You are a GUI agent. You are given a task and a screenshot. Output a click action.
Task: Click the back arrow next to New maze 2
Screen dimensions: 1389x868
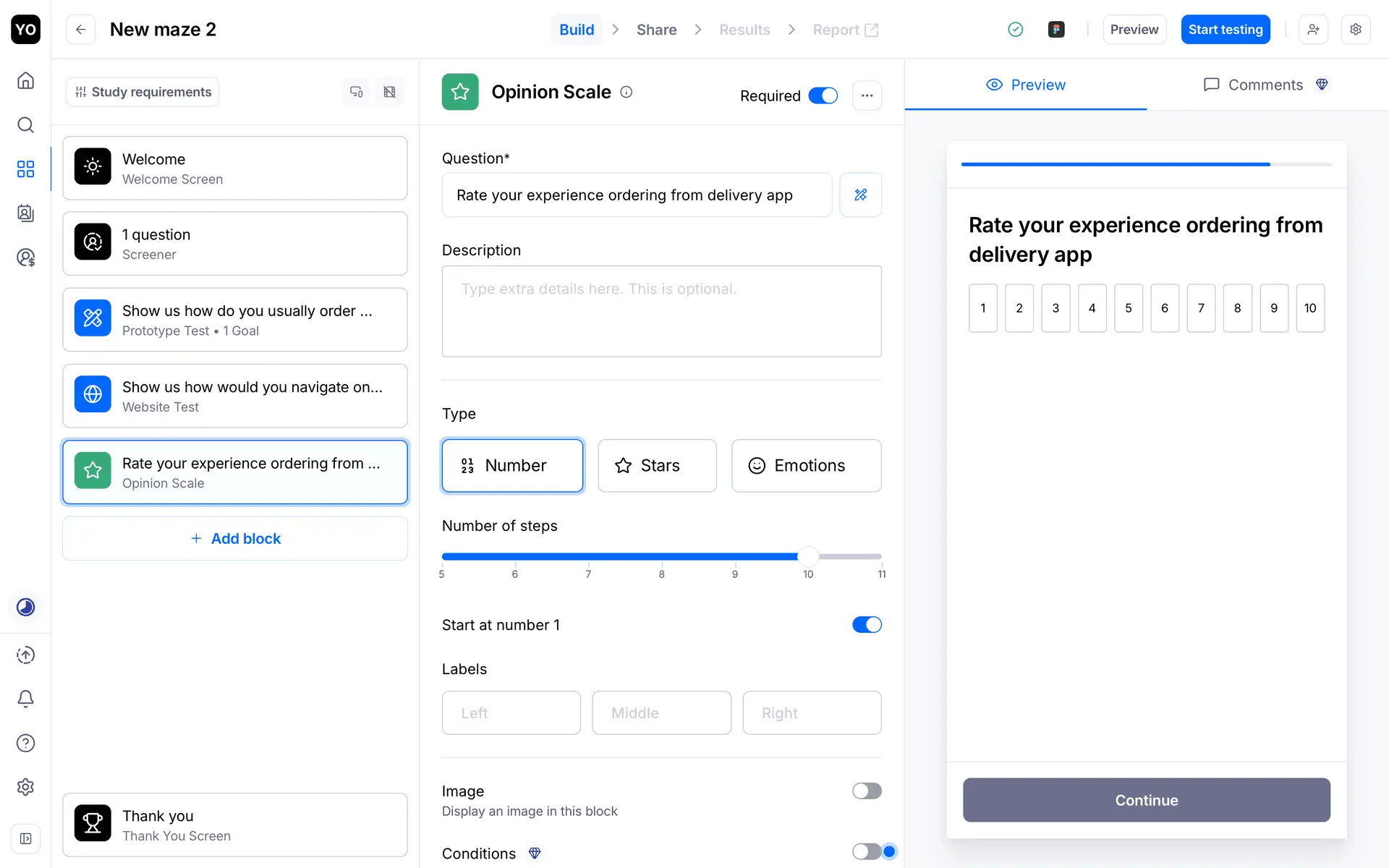pos(80,30)
